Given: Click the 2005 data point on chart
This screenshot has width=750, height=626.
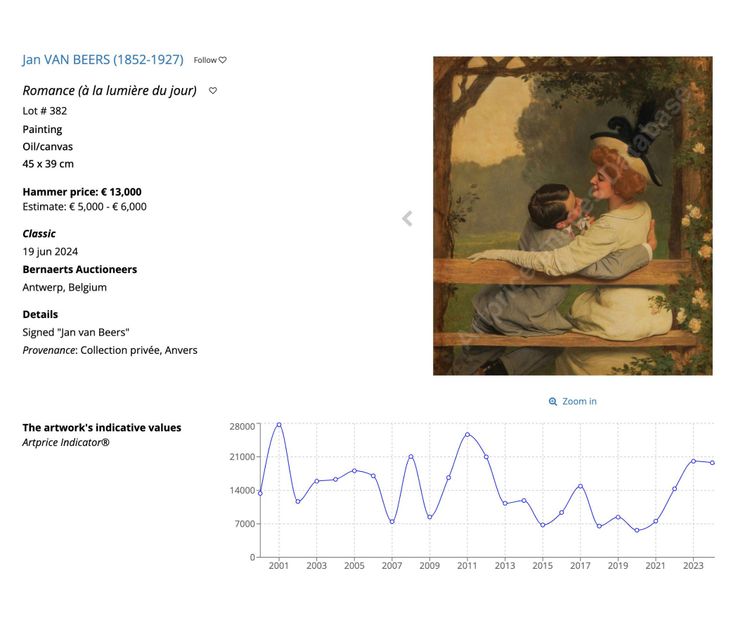Looking at the screenshot, I should [354, 471].
